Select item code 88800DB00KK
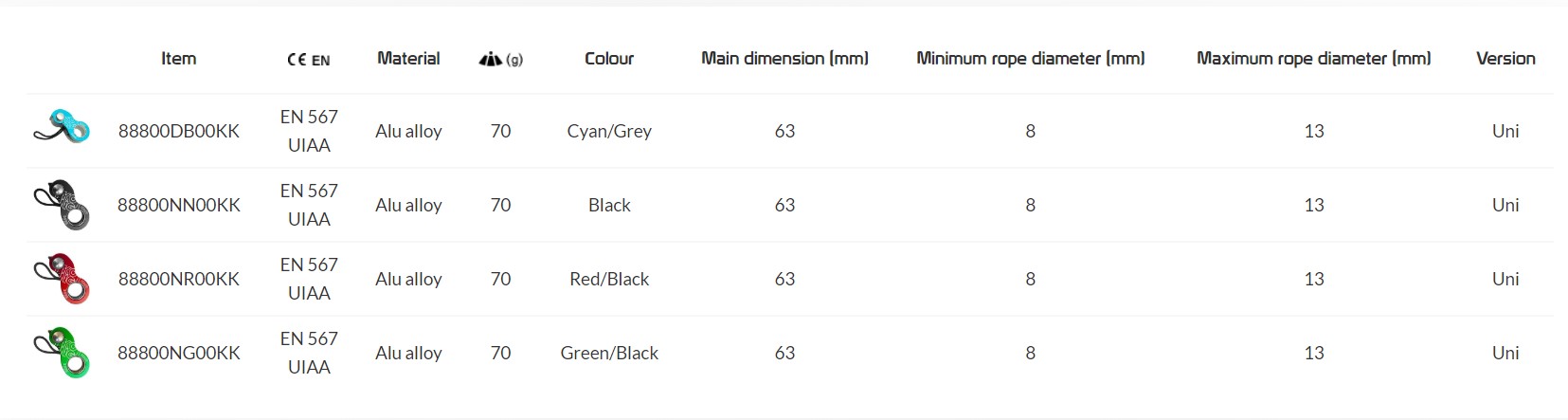1568x420 pixels. pos(178,131)
